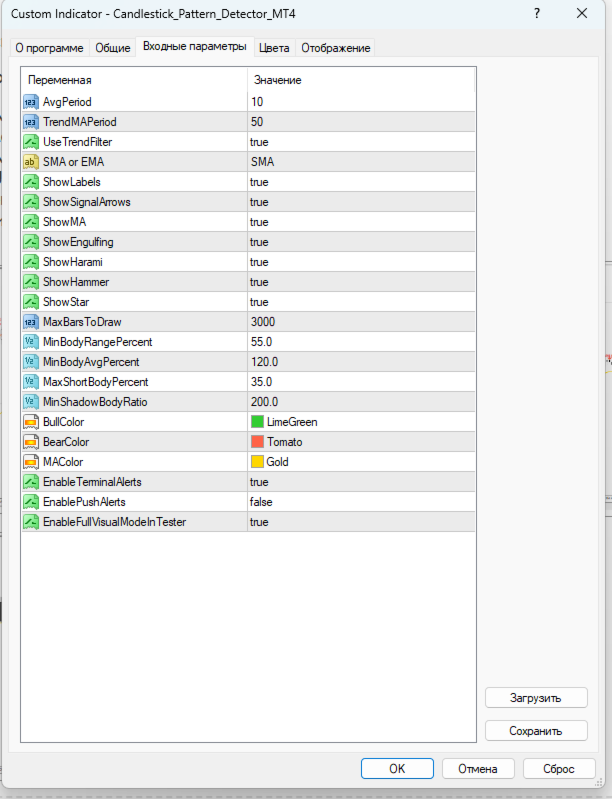Click the Gold color swatch

coord(257,462)
